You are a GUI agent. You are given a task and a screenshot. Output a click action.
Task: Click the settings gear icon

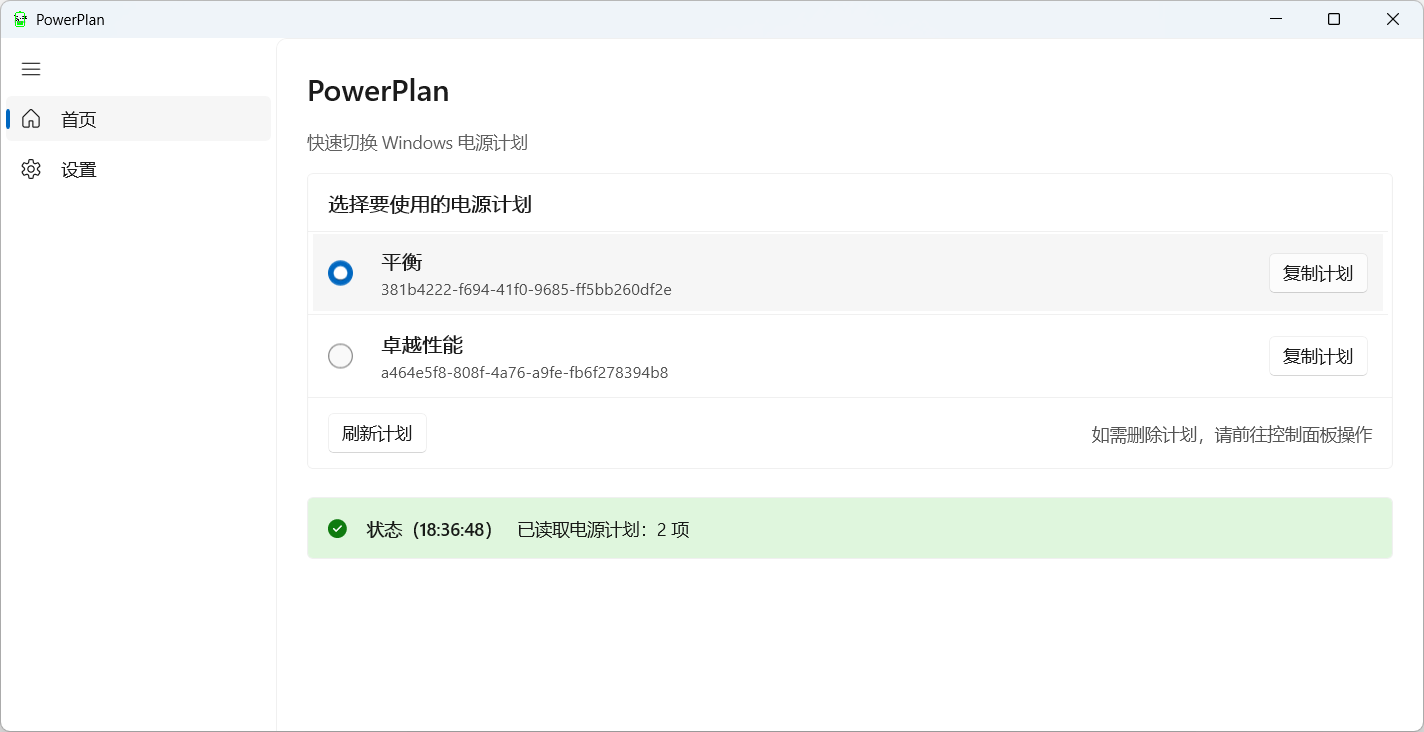click(31, 169)
